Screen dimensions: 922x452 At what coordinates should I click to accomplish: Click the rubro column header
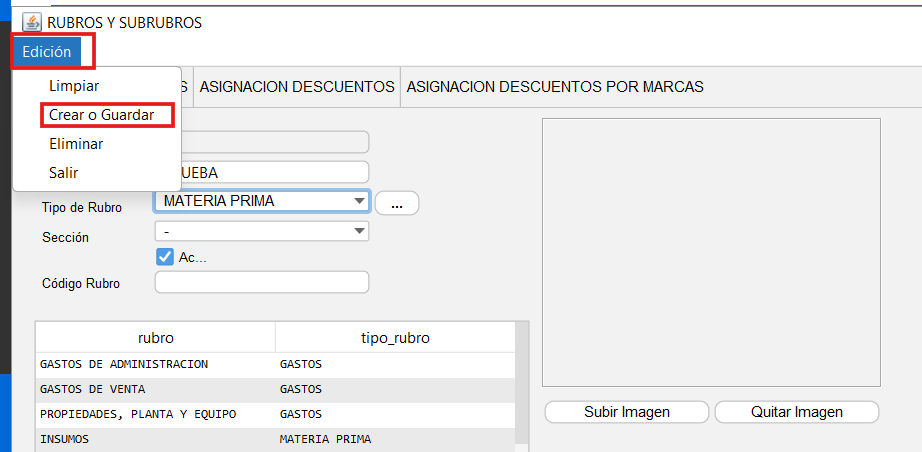[155, 338]
